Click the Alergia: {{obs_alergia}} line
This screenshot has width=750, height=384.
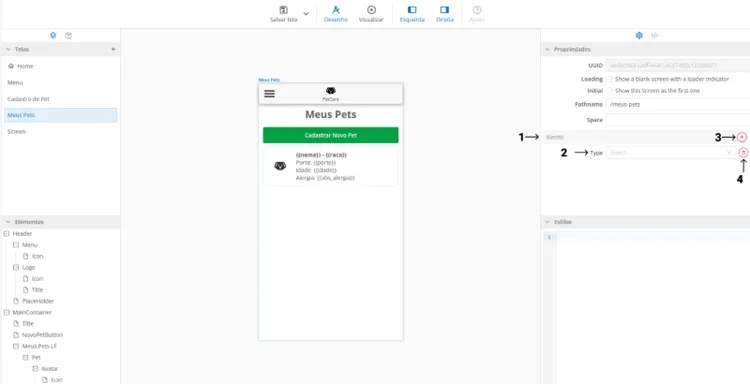pyautogui.click(x=325, y=178)
